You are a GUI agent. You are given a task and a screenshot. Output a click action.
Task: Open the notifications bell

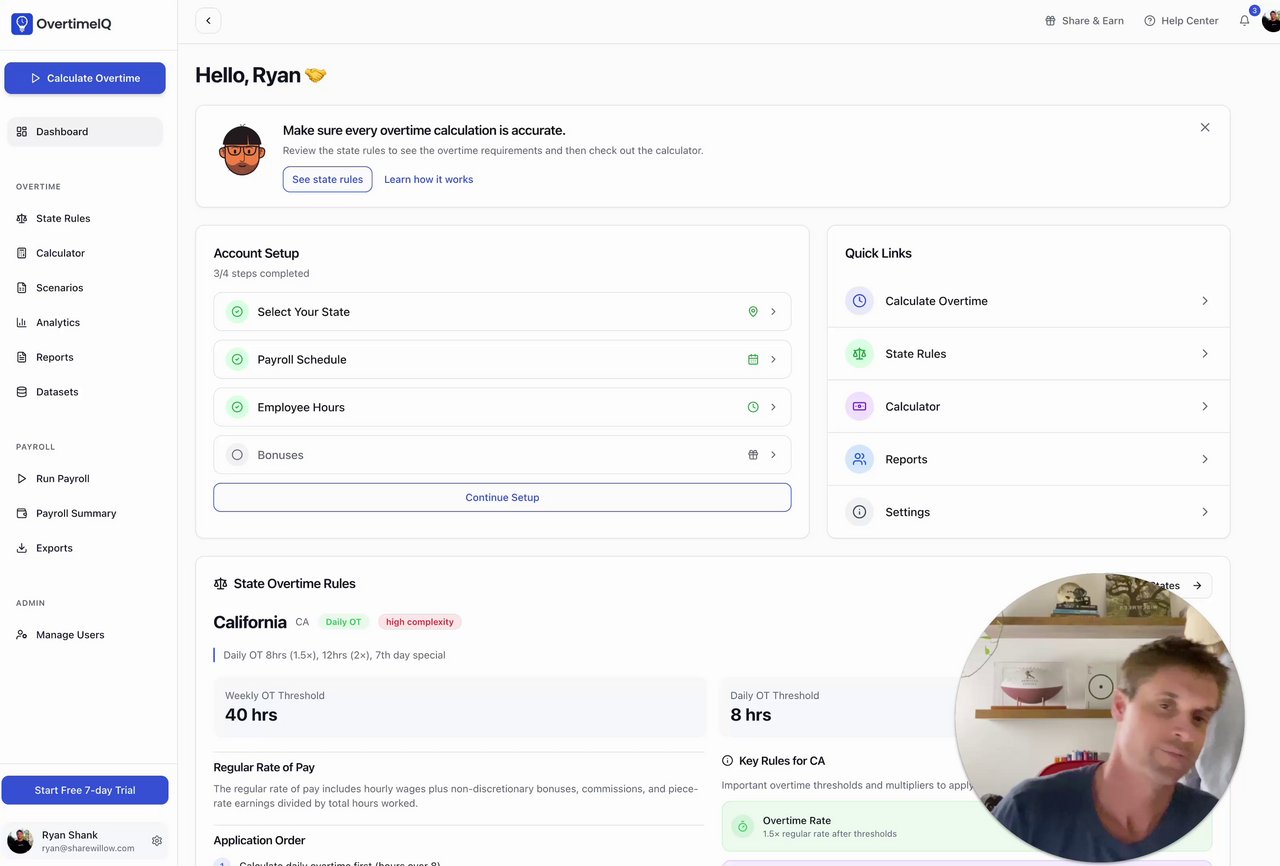1245,21
